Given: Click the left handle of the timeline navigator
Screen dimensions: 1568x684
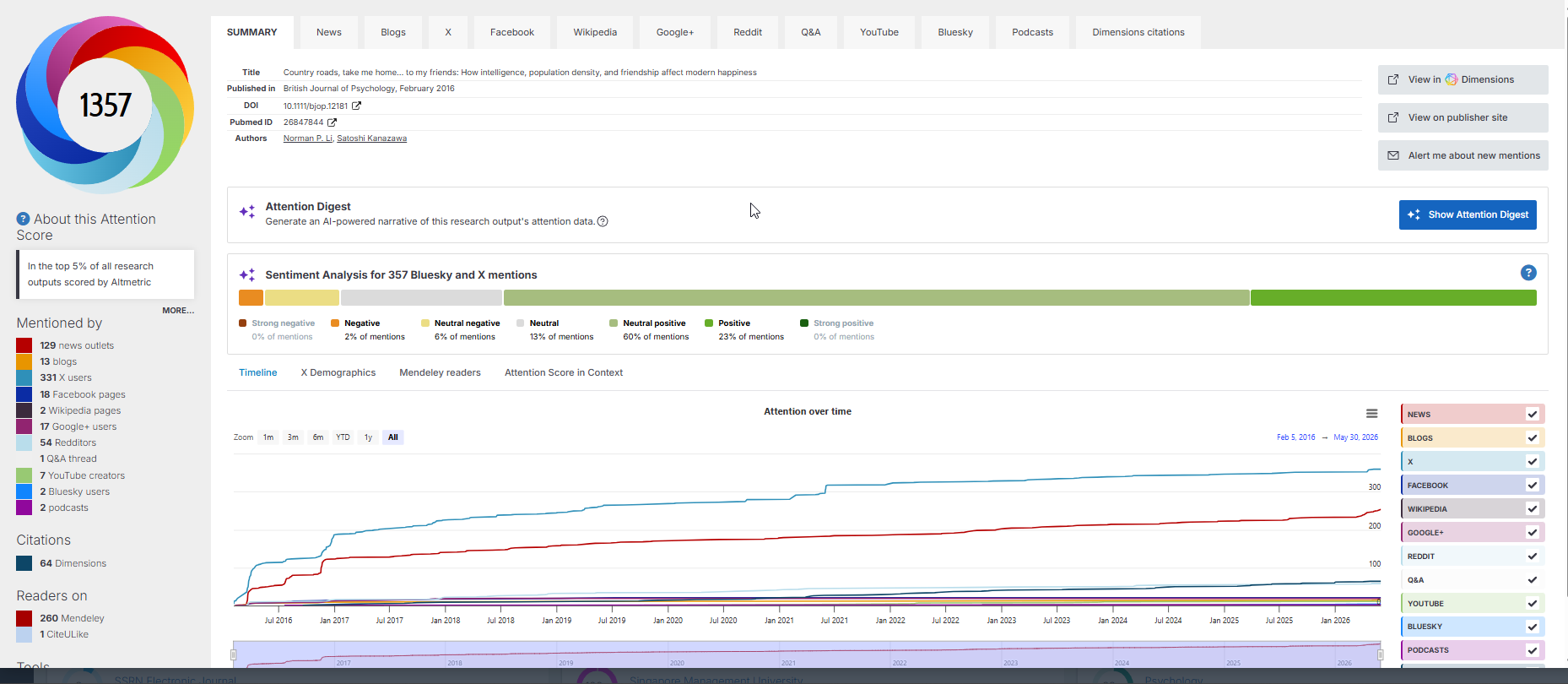Looking at the screenshot, I should pyautogui.click(x=234, y=654).
